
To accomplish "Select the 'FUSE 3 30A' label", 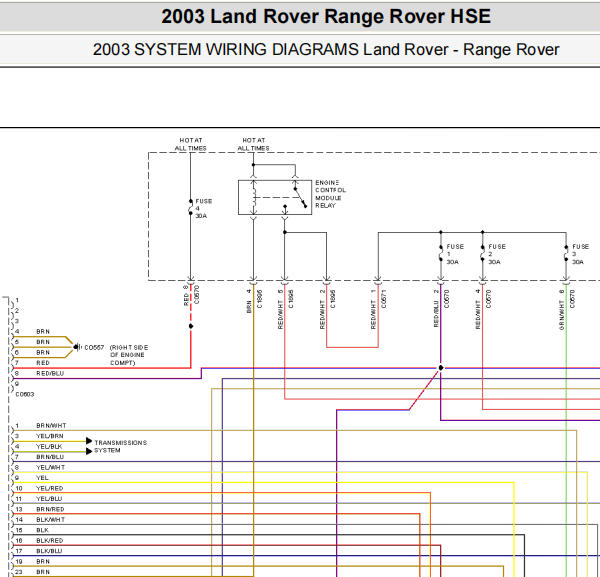I will [x=580, y=254].
